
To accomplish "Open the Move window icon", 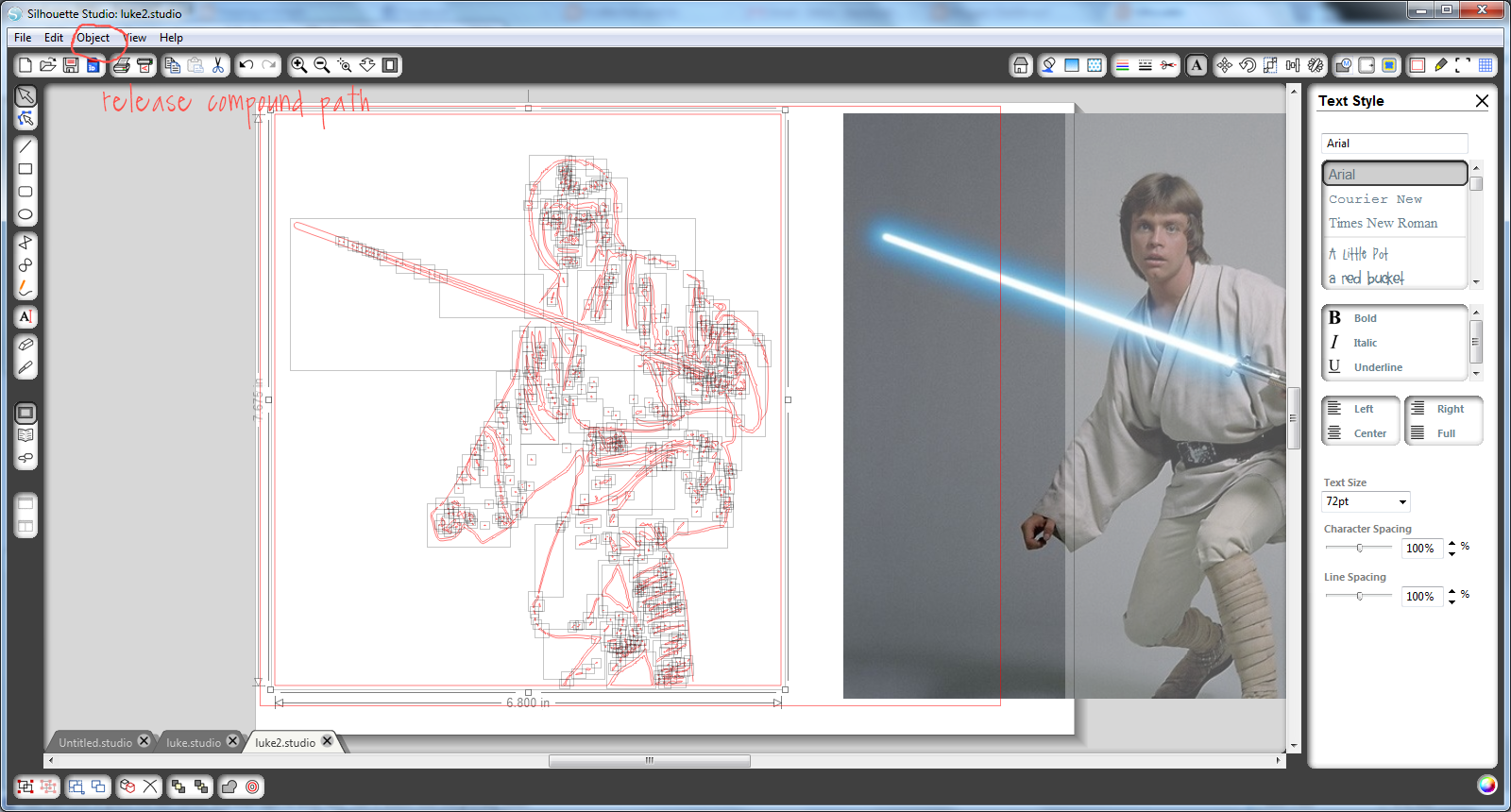I will point(1225,65).
